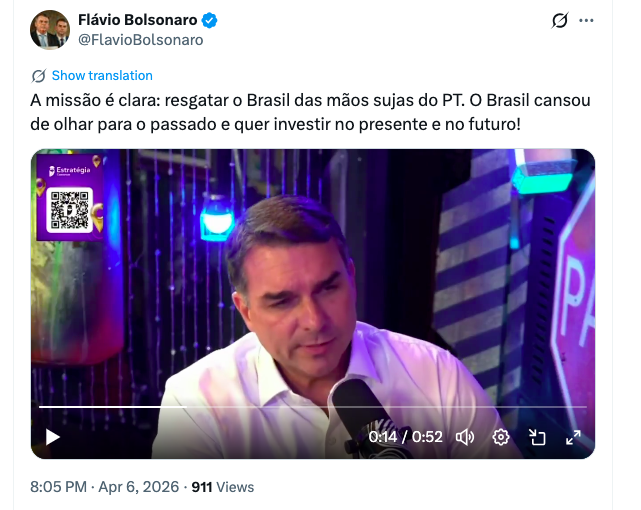Open the more options ellipsis menu
Viewport: 641px width, 510px height.
(x=586, y=20)
